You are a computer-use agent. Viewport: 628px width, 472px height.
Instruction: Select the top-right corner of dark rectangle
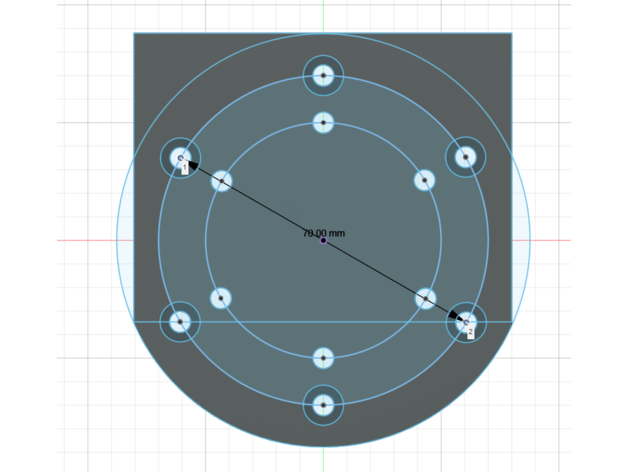click(511, 34)
